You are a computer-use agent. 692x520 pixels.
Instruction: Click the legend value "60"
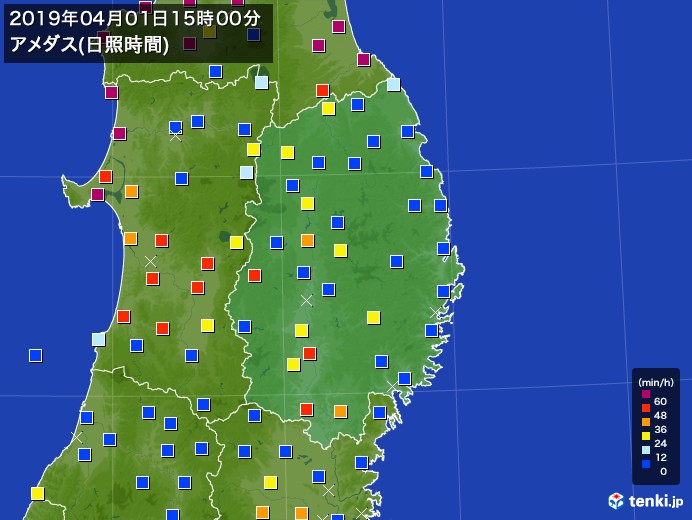point(660,401)
